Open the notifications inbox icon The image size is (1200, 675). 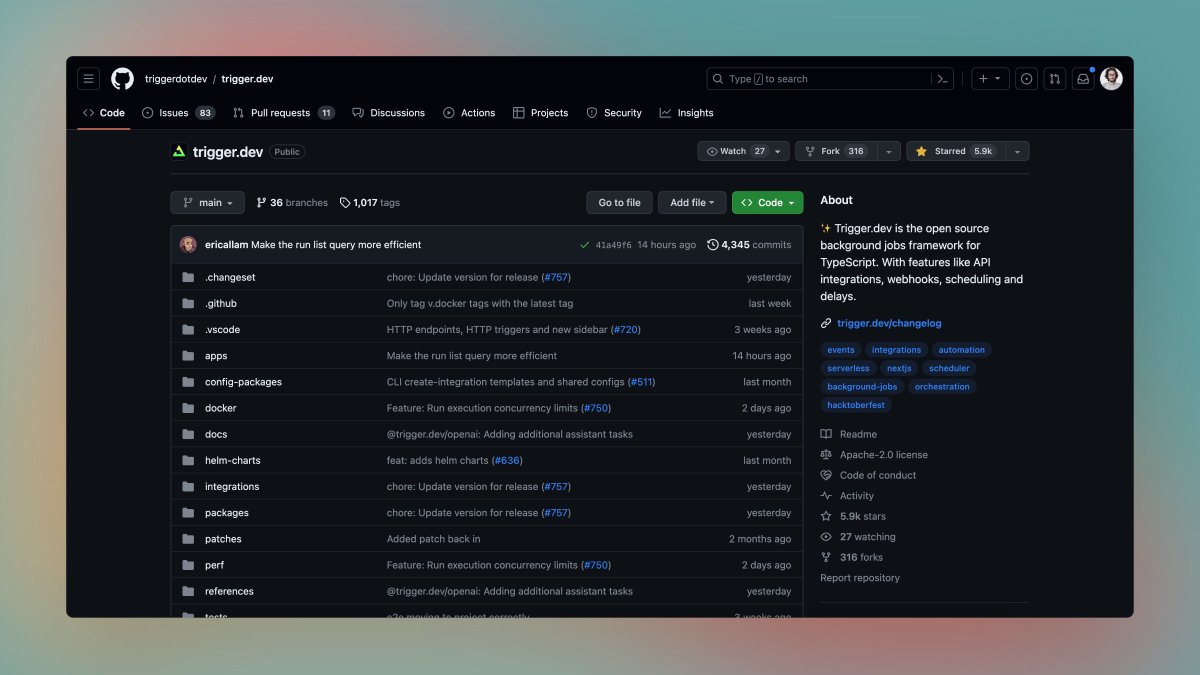click(1082, 79)
